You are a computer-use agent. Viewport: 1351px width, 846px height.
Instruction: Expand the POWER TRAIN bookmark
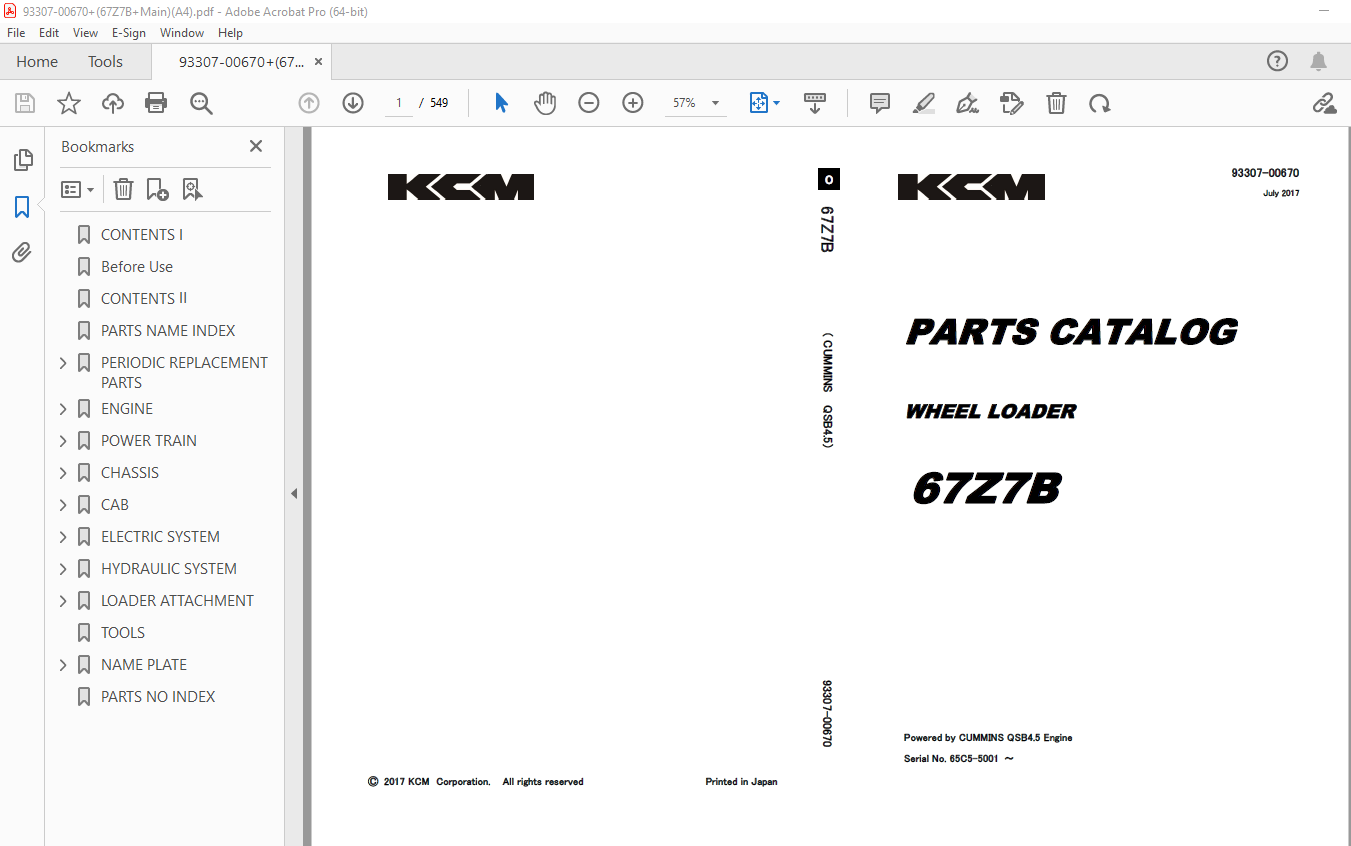pos(64,441)
